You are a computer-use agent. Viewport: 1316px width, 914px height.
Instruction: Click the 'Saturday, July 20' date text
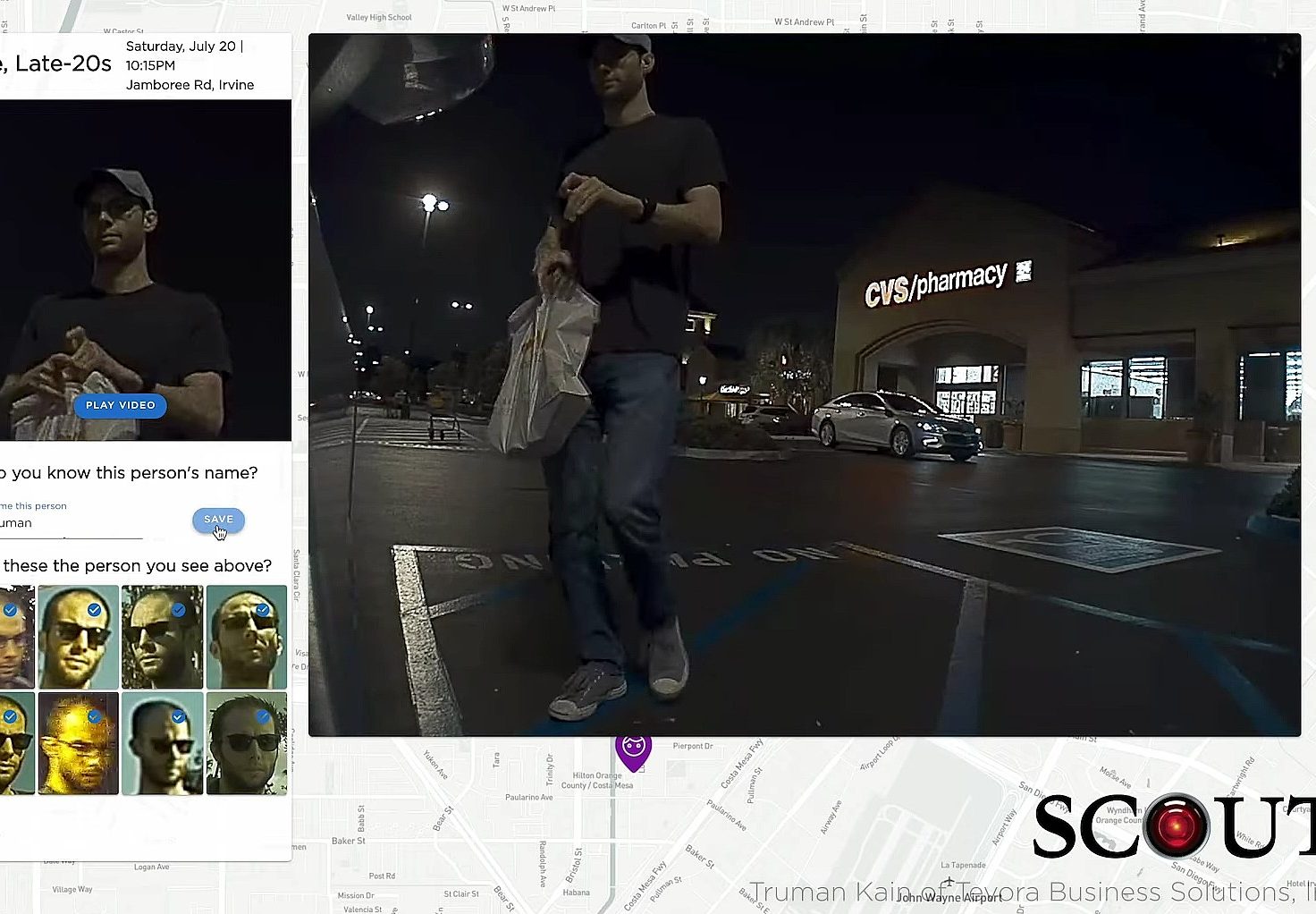pos(181,47)
